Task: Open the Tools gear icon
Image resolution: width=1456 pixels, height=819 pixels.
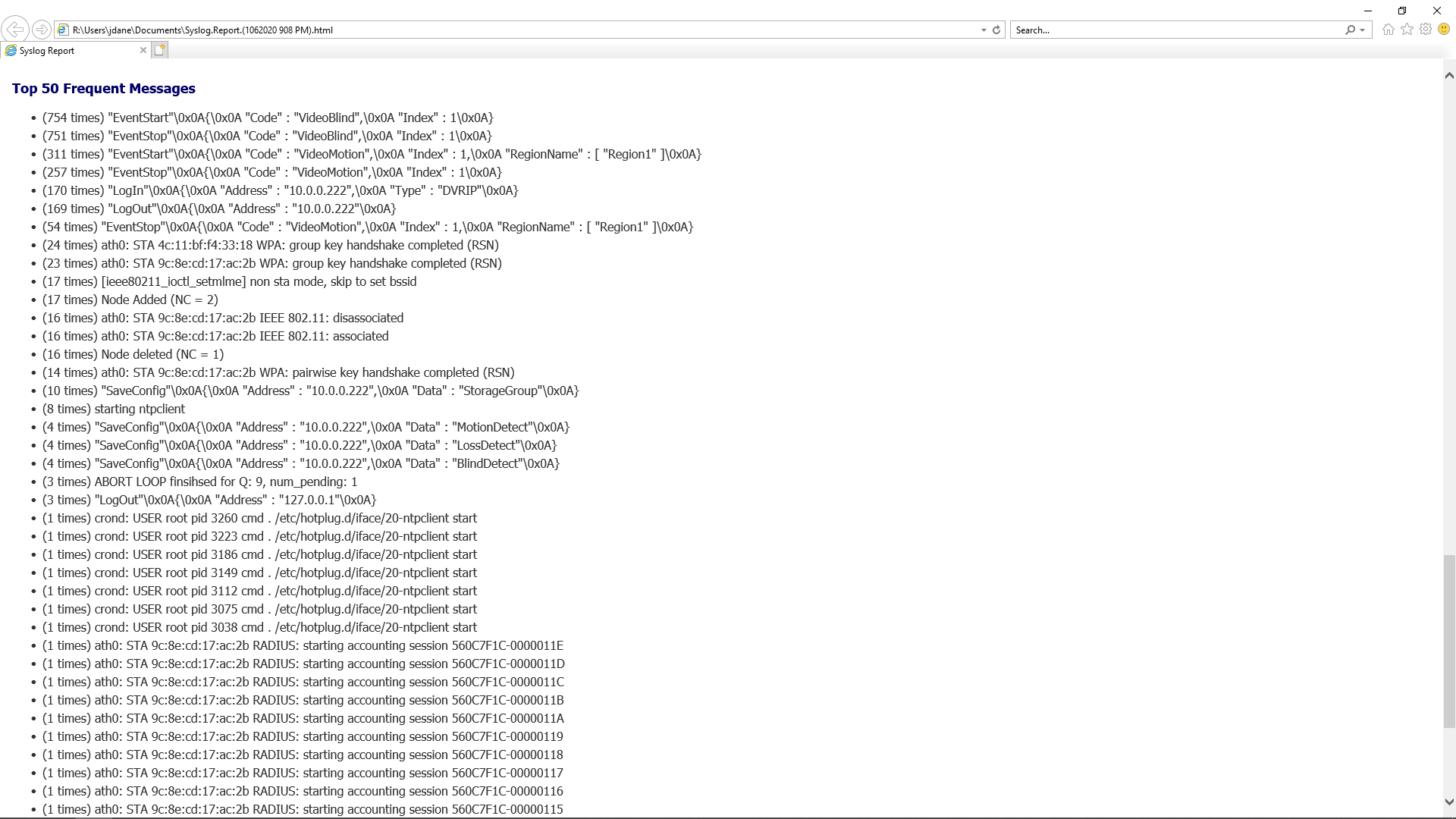Action: pos(1426,30)
